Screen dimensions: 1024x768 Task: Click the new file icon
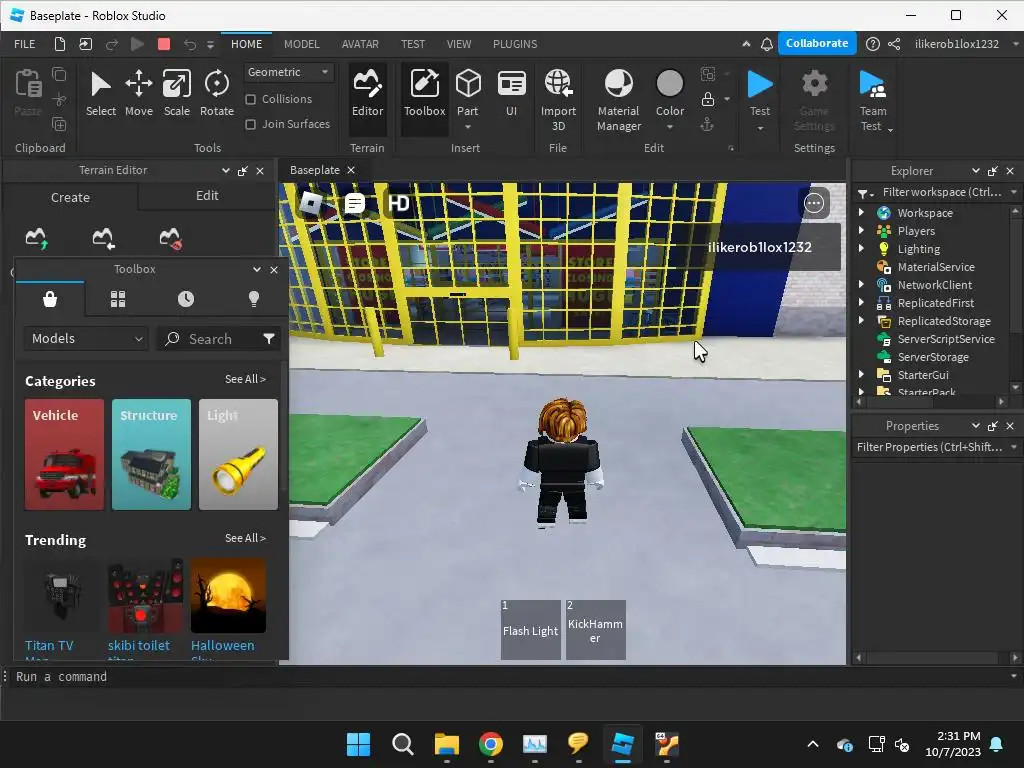pyautogui.click(x=59, y=44)
